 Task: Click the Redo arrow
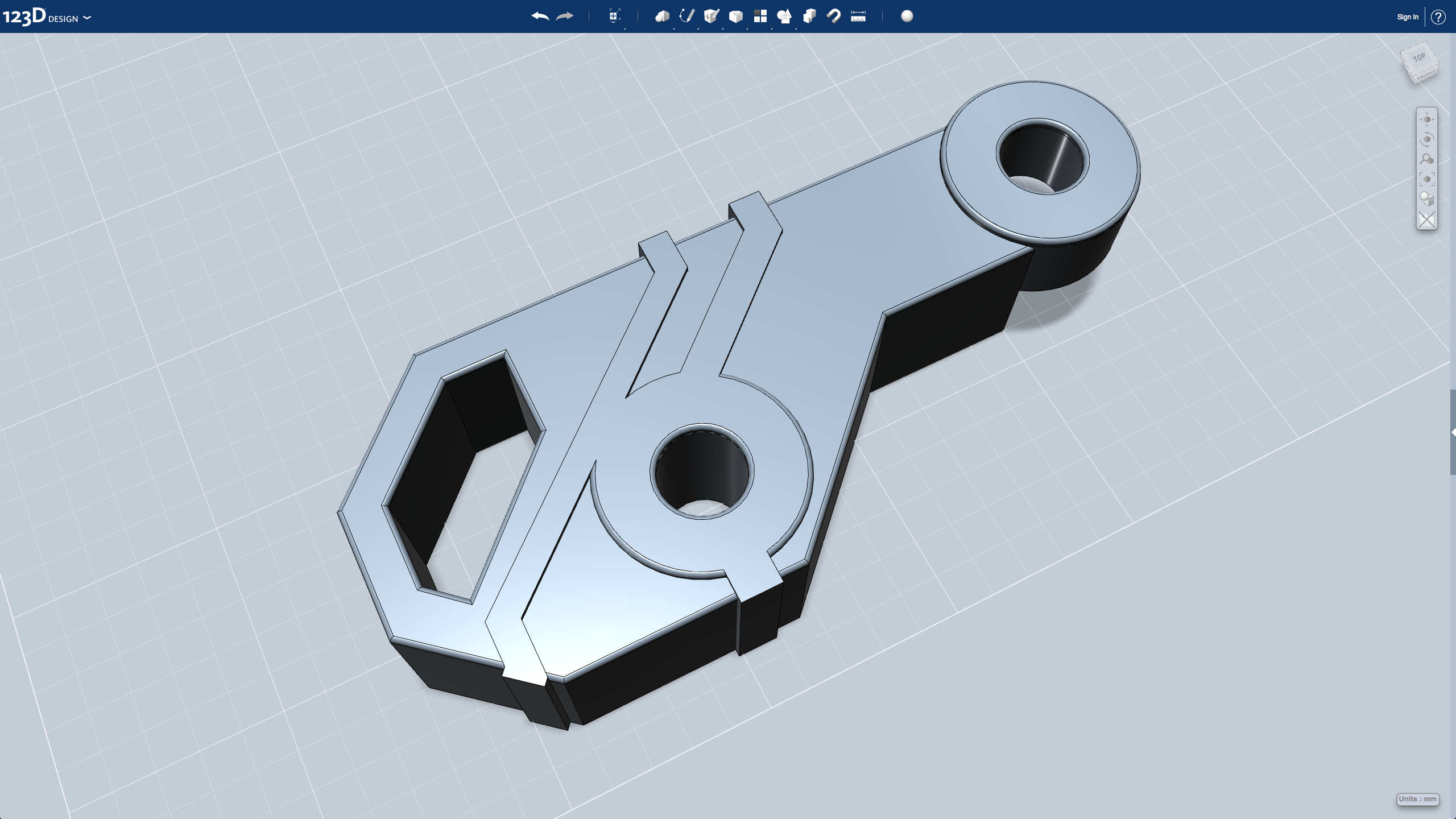[564, 16]
